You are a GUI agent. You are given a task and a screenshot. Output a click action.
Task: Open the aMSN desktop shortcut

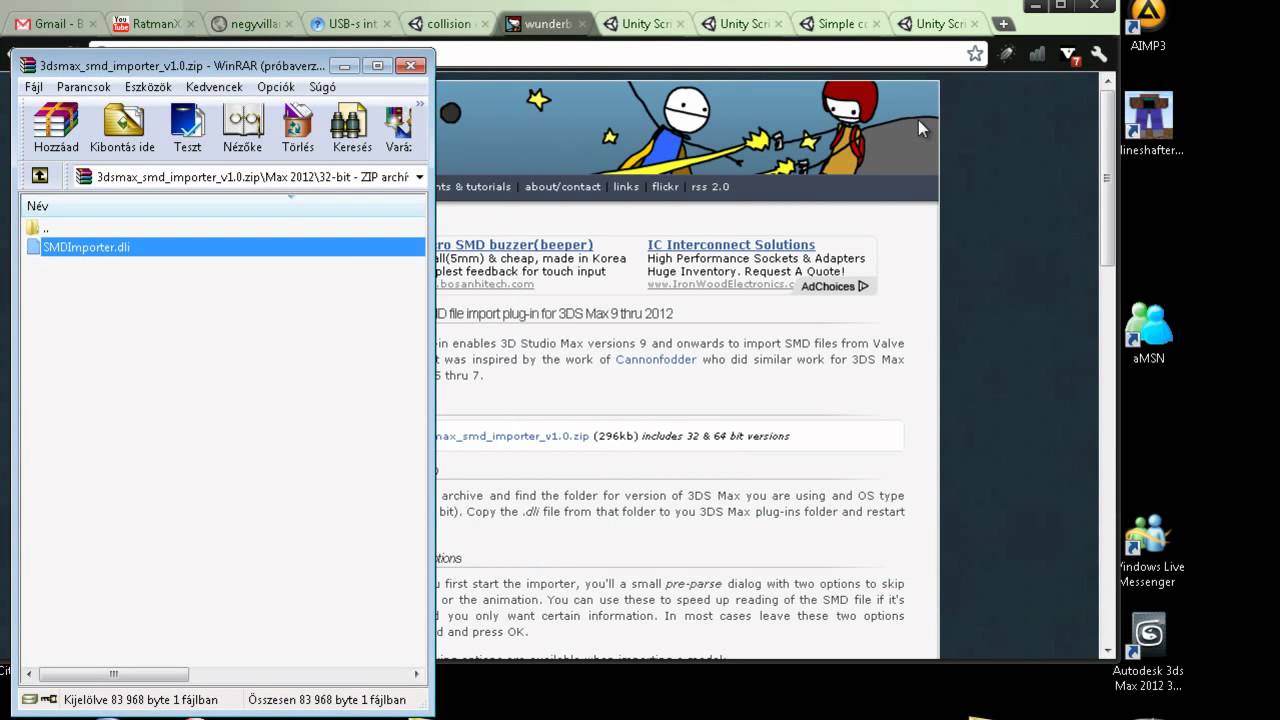point(1148,333)
